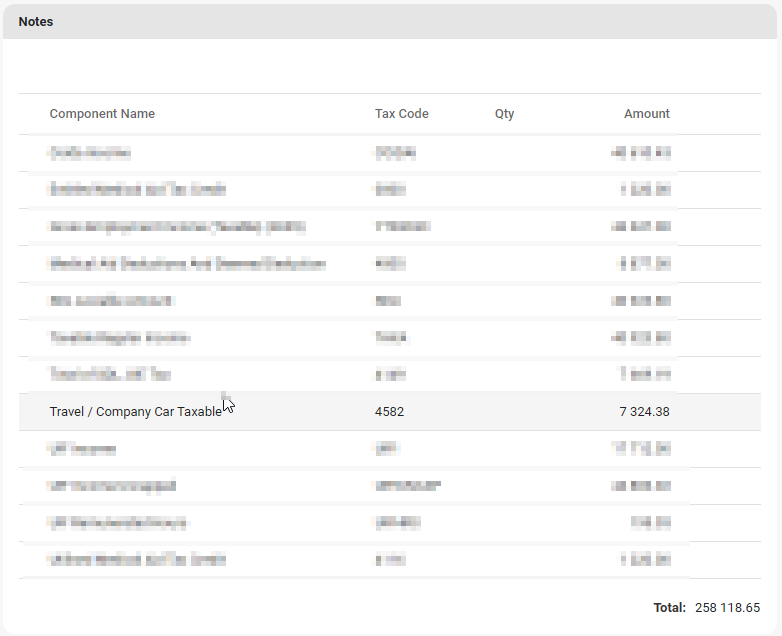
Task: Click the blurred amount just below 7 324.38
Action: click(647, 449)
